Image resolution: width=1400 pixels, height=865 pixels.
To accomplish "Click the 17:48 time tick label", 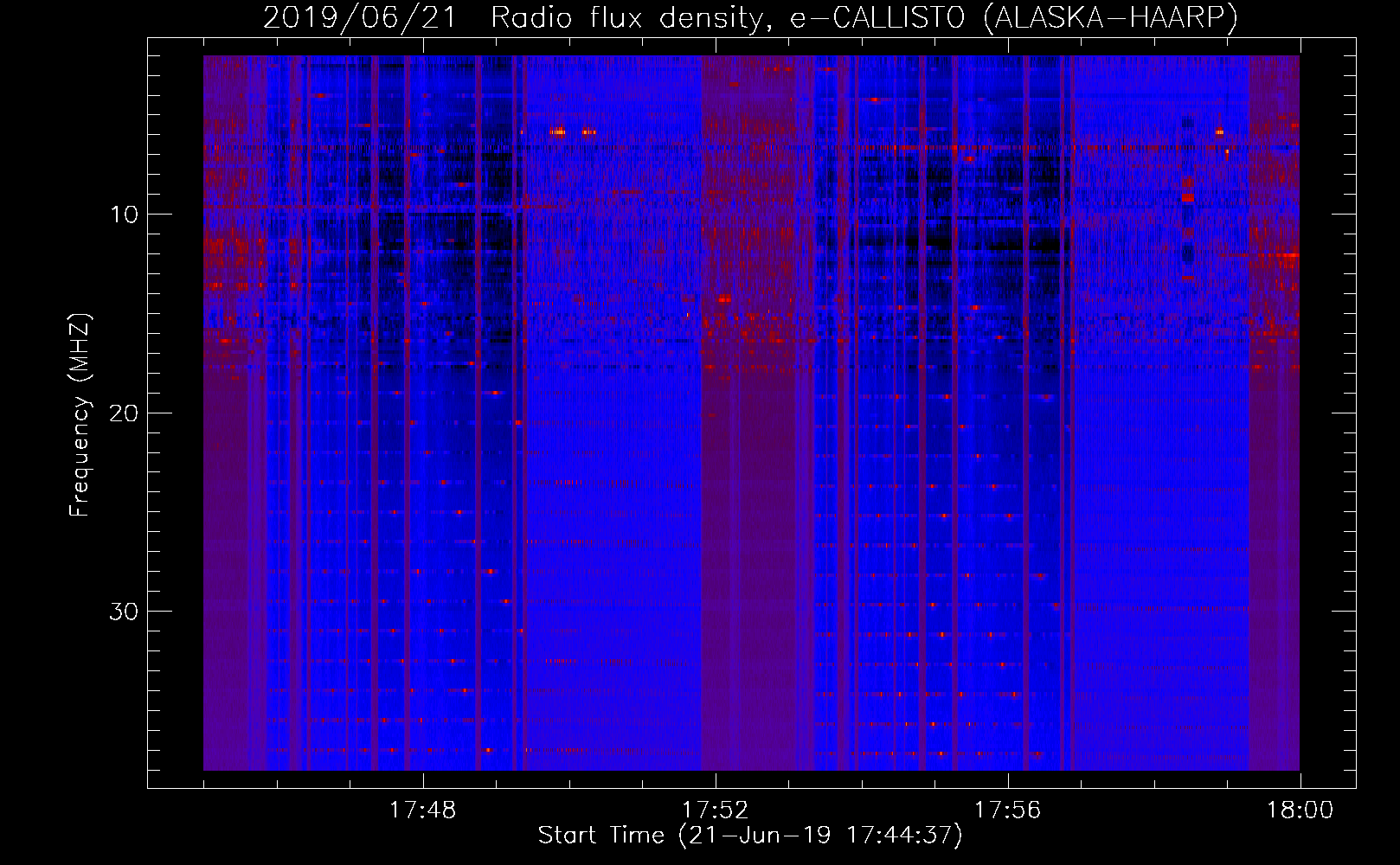I will [x=422, y=811].
